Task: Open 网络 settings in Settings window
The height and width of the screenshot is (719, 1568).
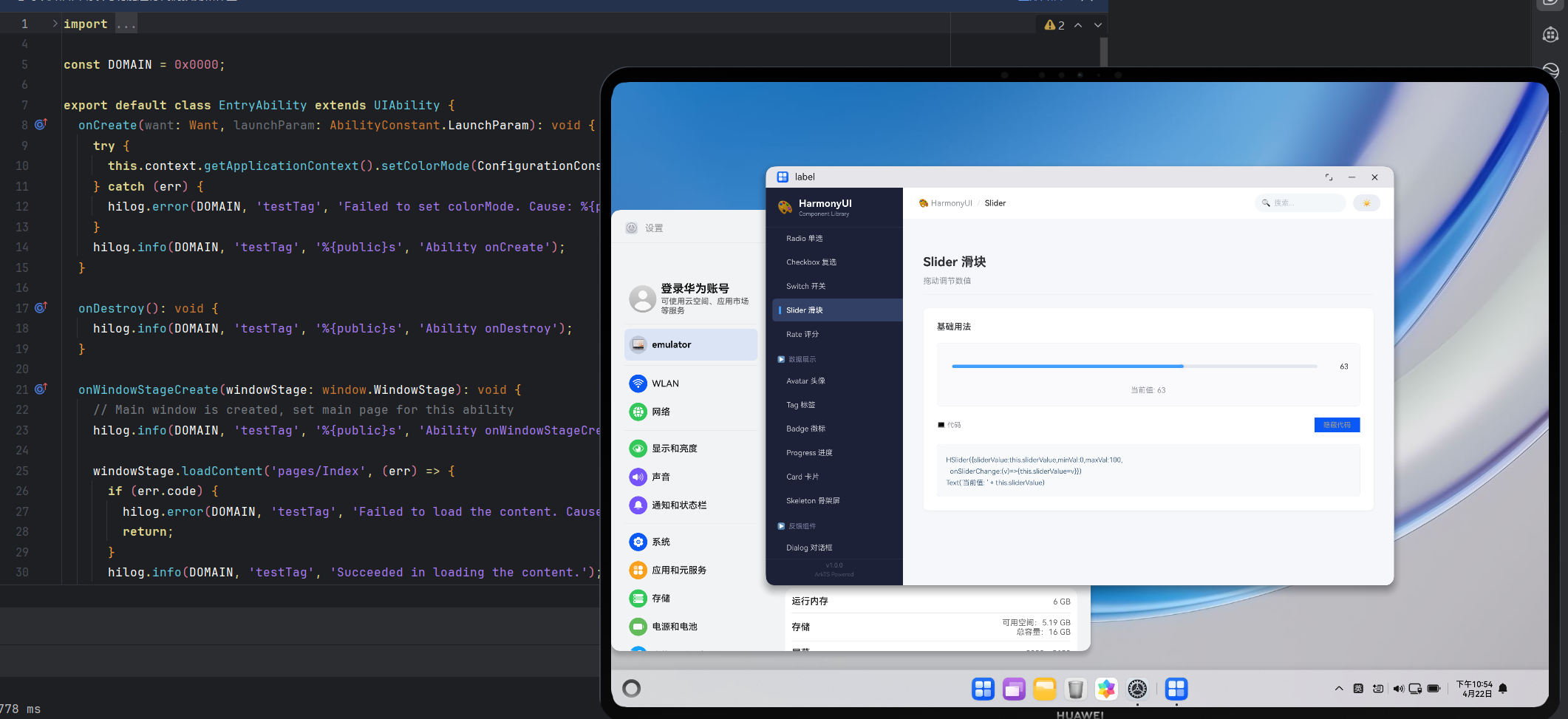Action: 691,412
